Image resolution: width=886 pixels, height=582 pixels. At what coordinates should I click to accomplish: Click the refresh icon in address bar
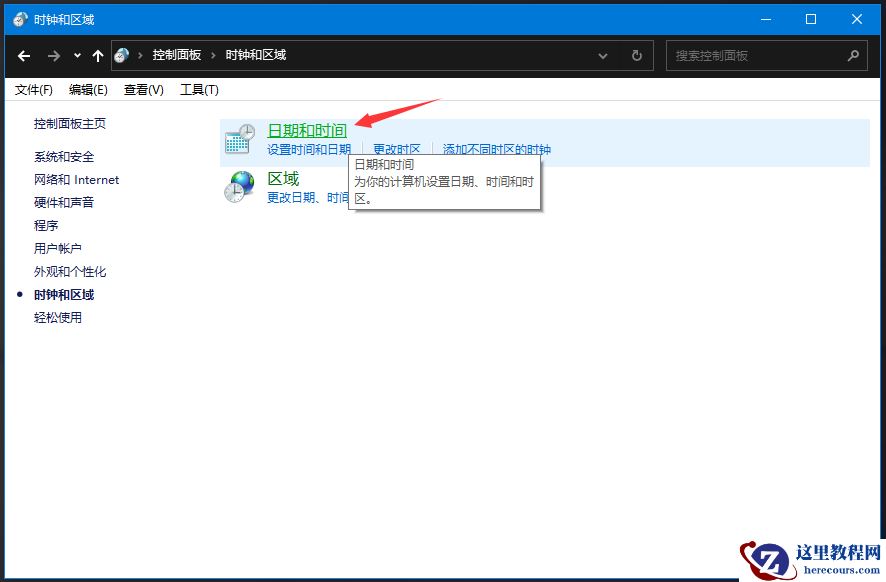click(637, 55)
